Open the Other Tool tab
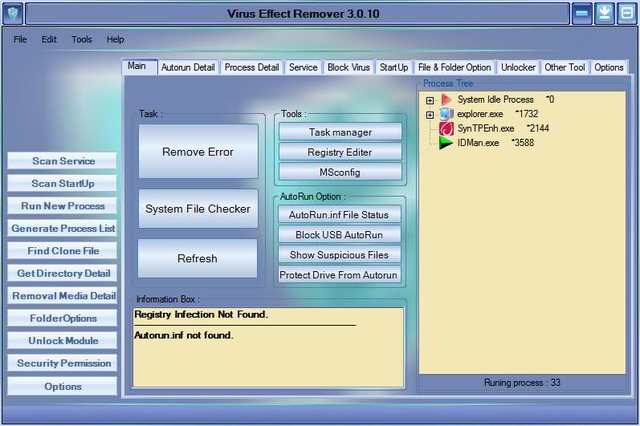The height and width of the screenshot is (426, 640). [564, 67]
